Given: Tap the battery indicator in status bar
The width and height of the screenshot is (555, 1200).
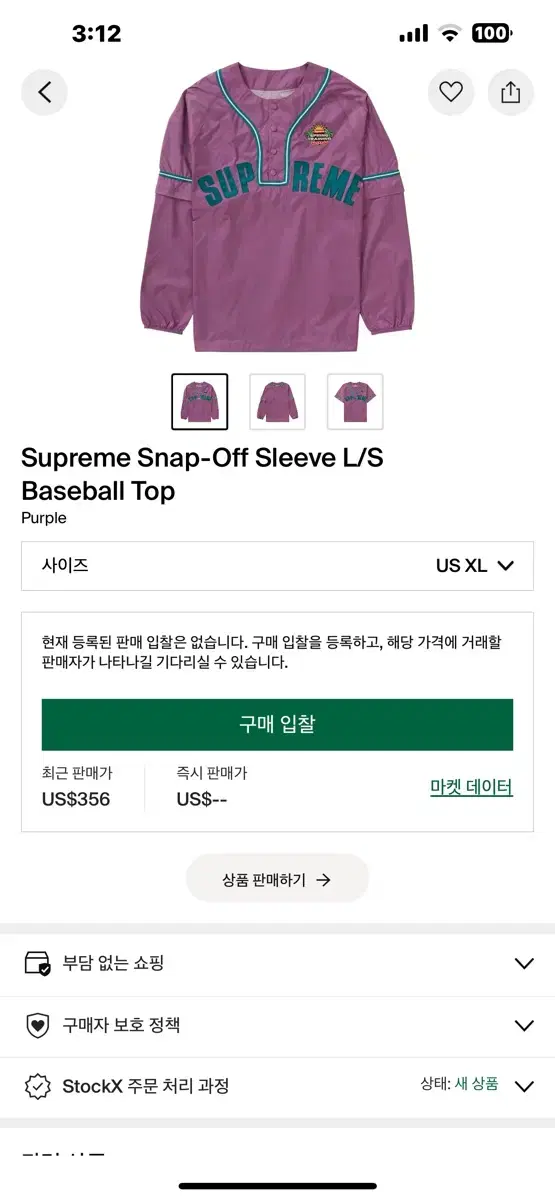Looking at the screenshot, I should 492,34.
